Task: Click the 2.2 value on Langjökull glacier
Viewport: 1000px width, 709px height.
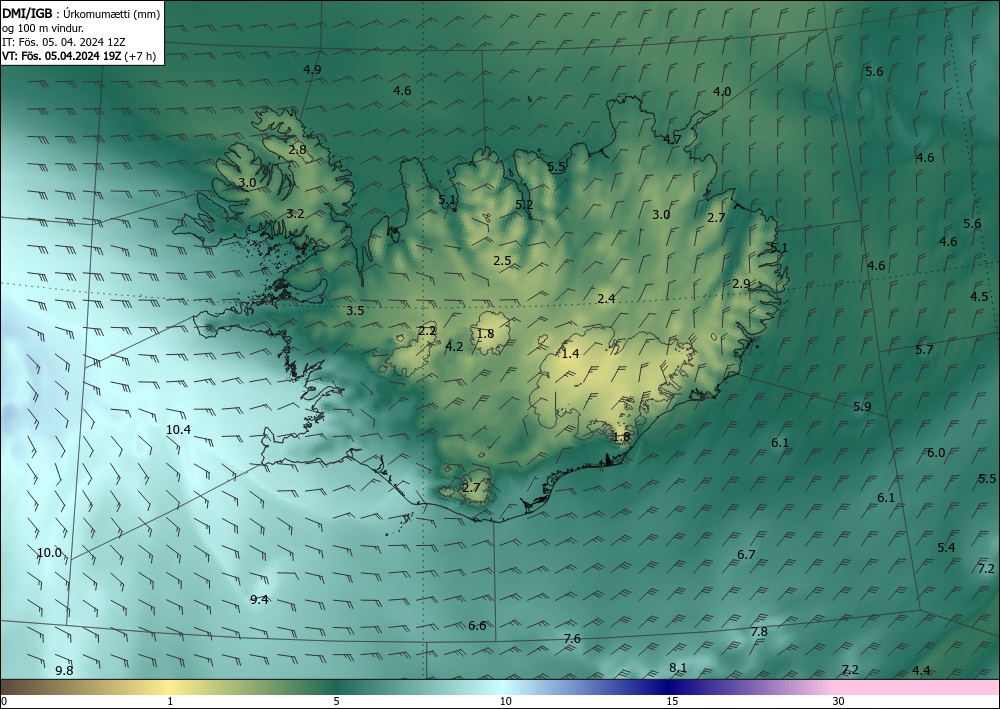Action: pos(427,331)
